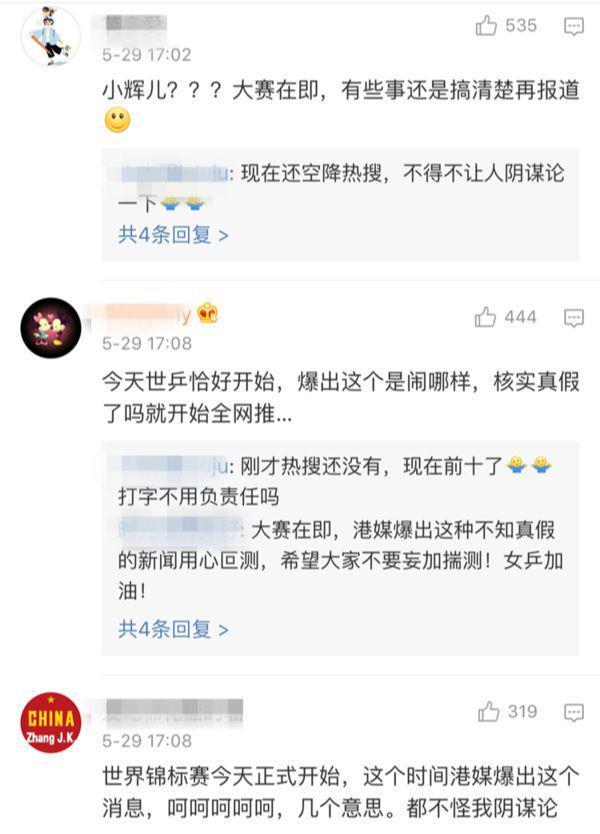Like the comment with 535 likes

tap(486, 26)
